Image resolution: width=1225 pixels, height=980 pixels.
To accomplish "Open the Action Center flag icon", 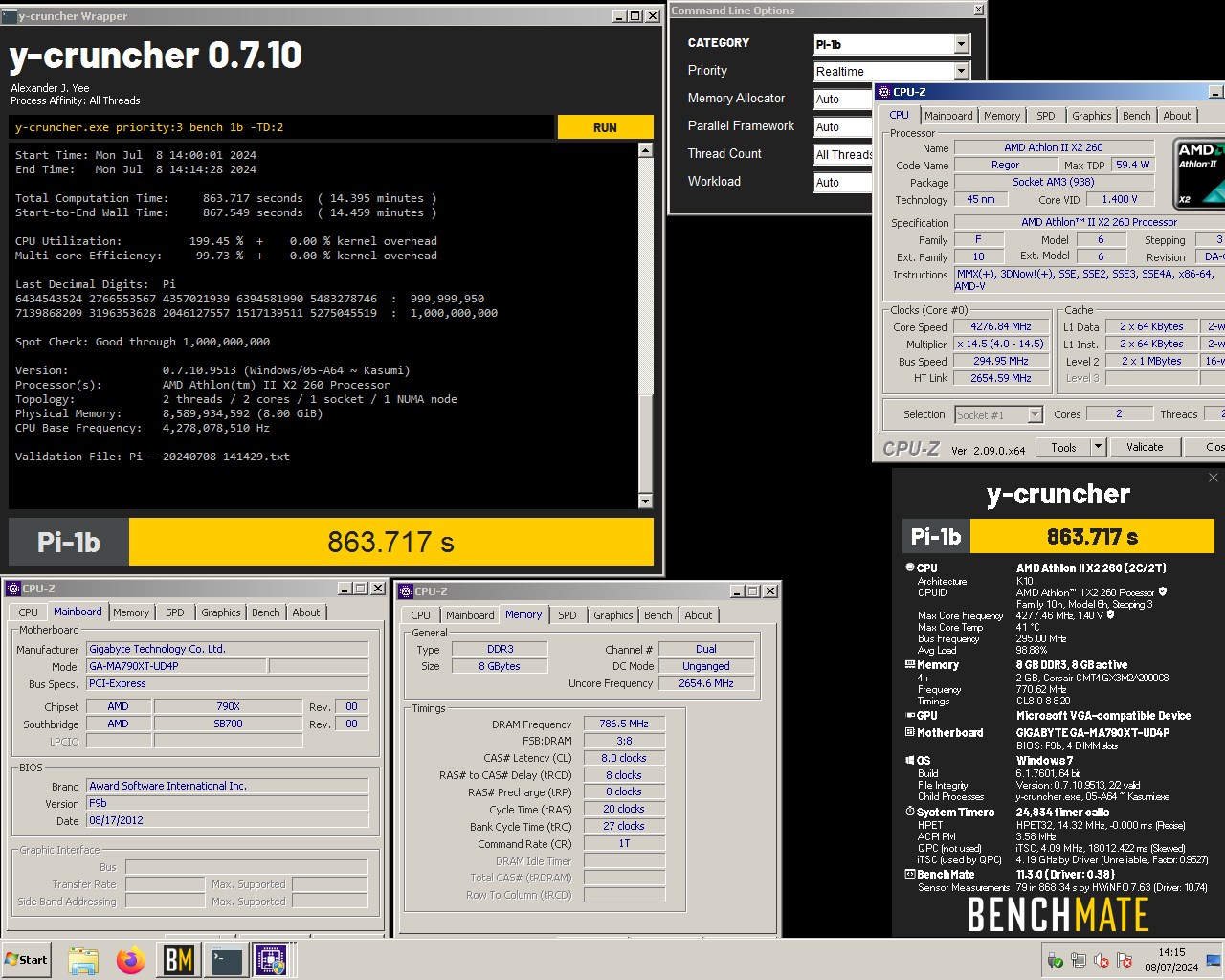I will pyautogui.click(x=1125, y=960).
